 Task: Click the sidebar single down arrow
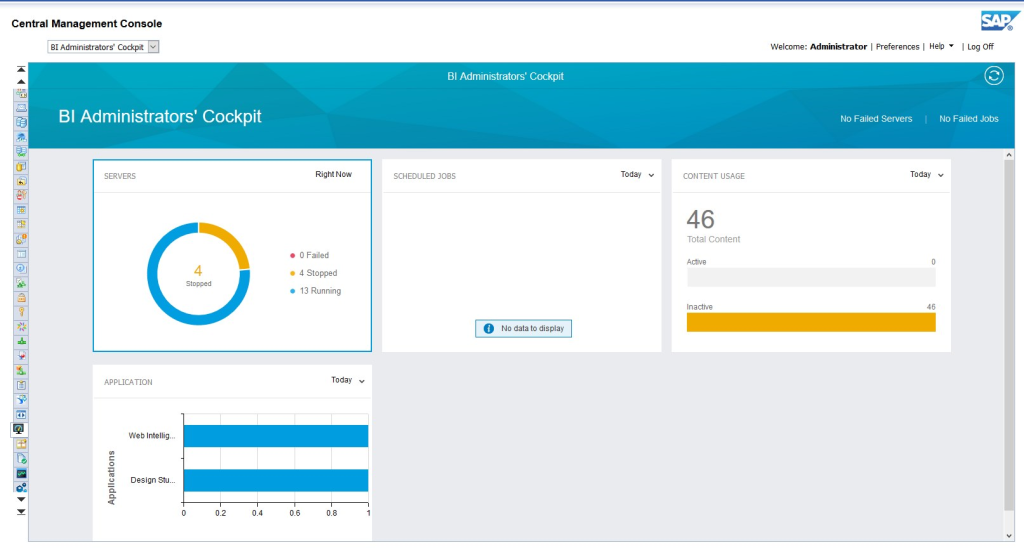click(x=21, y=500)
